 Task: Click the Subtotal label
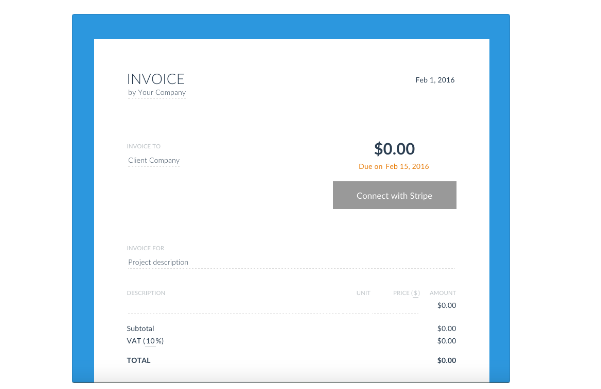[140, 329]
